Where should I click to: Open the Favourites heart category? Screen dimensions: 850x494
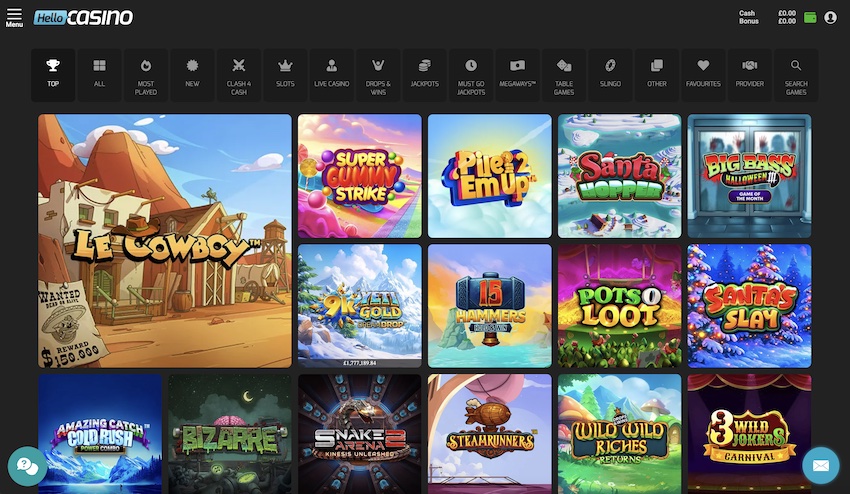(x=703, y=75)
